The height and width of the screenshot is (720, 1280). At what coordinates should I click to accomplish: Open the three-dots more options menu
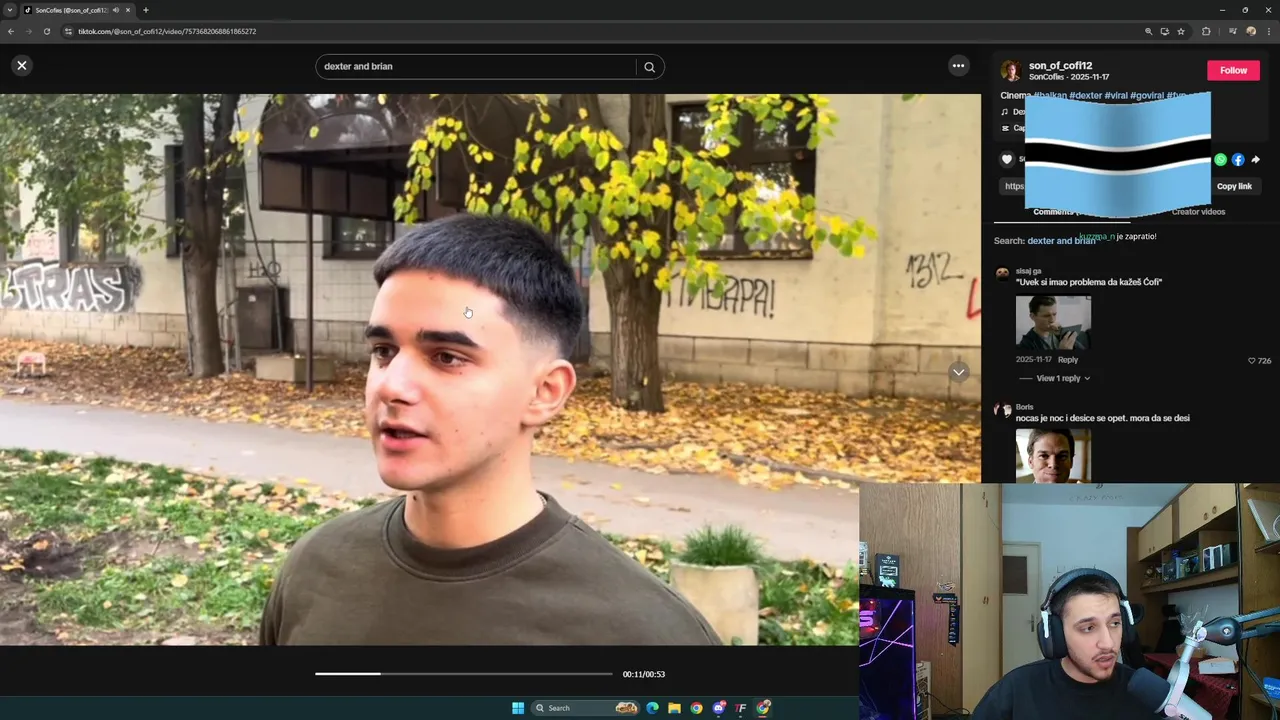pyautogui.click(x=958, y=66)
